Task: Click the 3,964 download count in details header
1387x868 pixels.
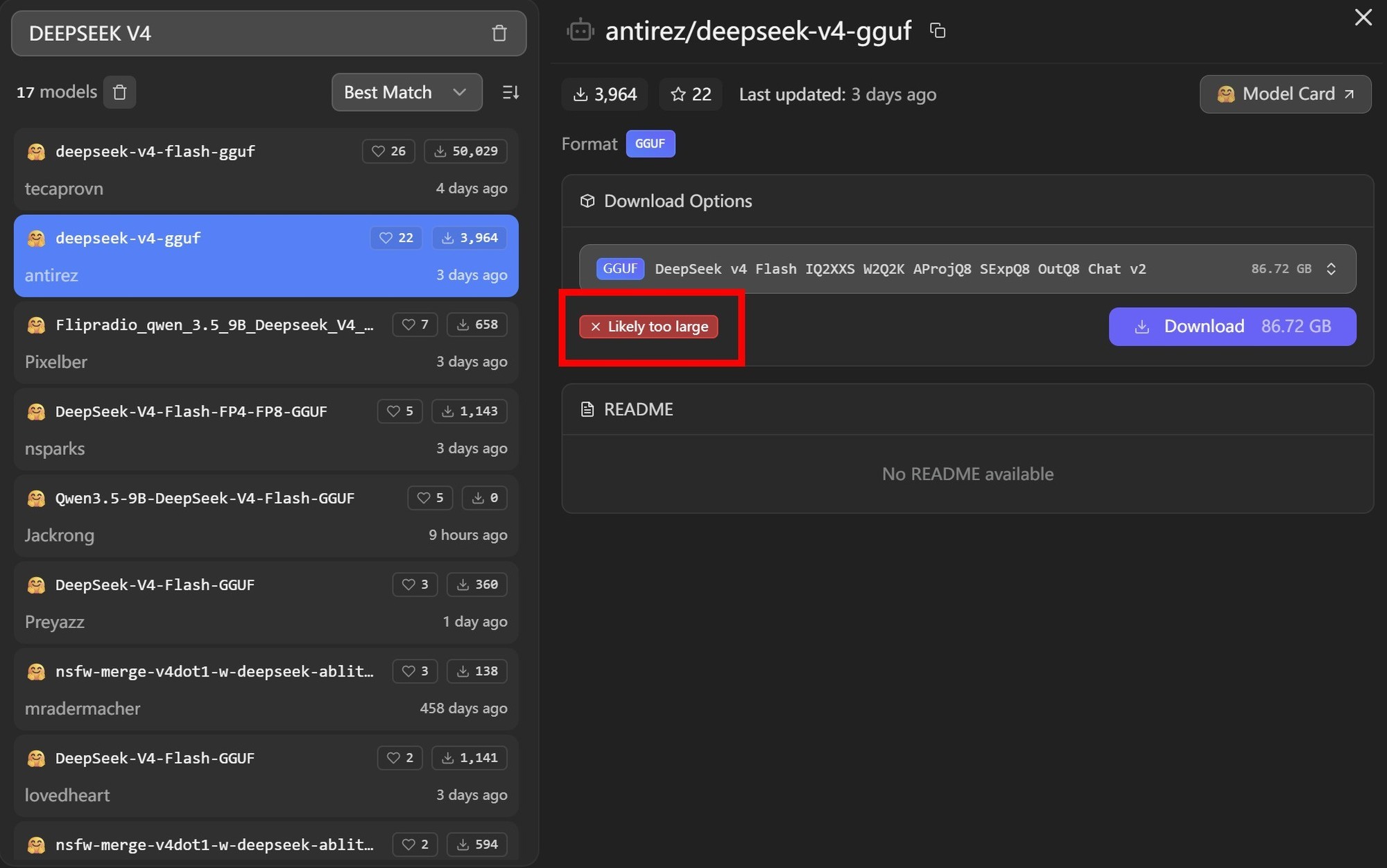Action: (x=605, y=94)
